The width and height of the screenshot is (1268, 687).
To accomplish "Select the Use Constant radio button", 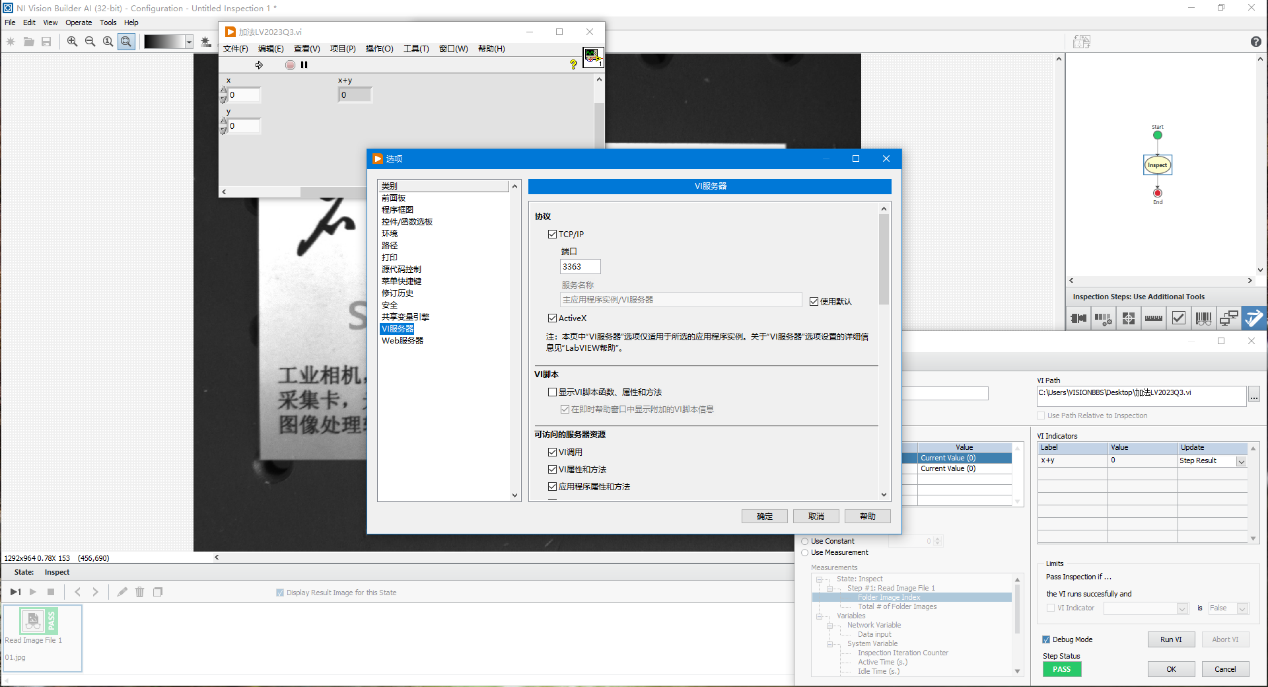I will pos(805,541).
